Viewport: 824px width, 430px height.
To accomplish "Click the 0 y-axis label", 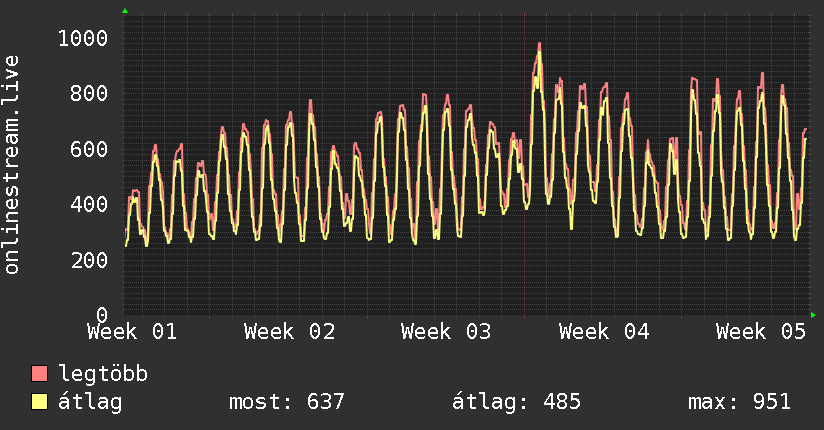I will pyautogui.click(x=102, y=315).
